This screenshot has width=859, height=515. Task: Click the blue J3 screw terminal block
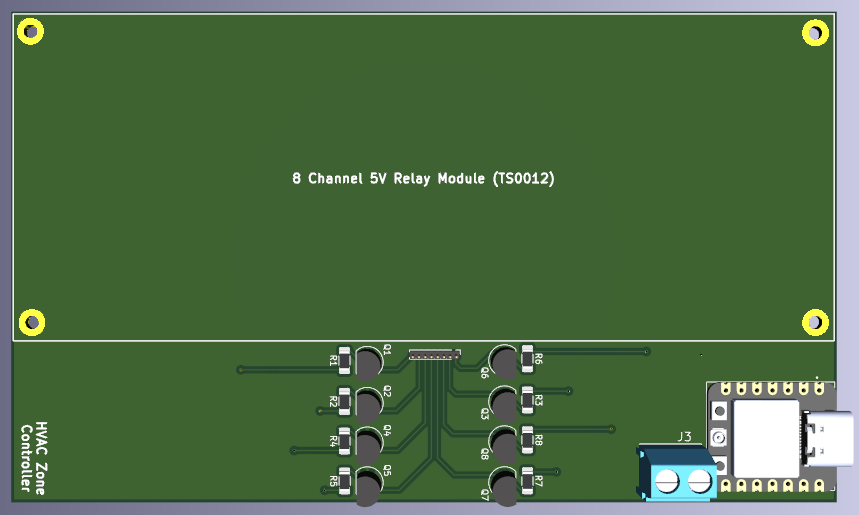(680, 474)
